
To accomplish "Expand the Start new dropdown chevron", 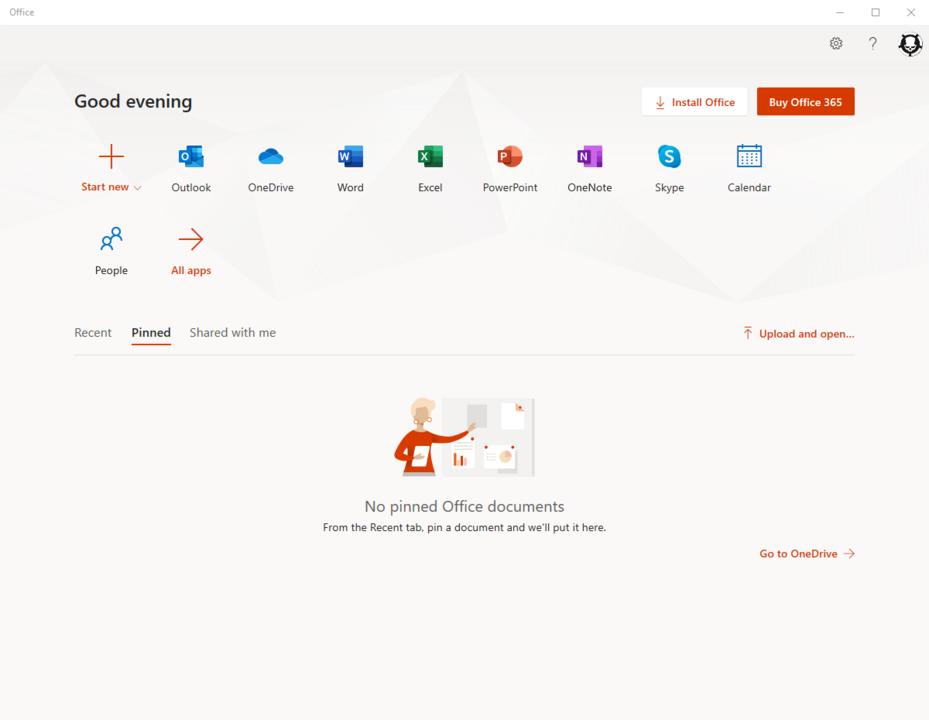I will 137,188.
